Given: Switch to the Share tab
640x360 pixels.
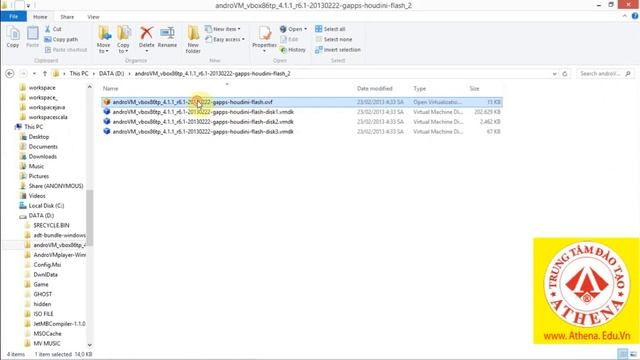Looking at the screenshot, I should 67,17.
